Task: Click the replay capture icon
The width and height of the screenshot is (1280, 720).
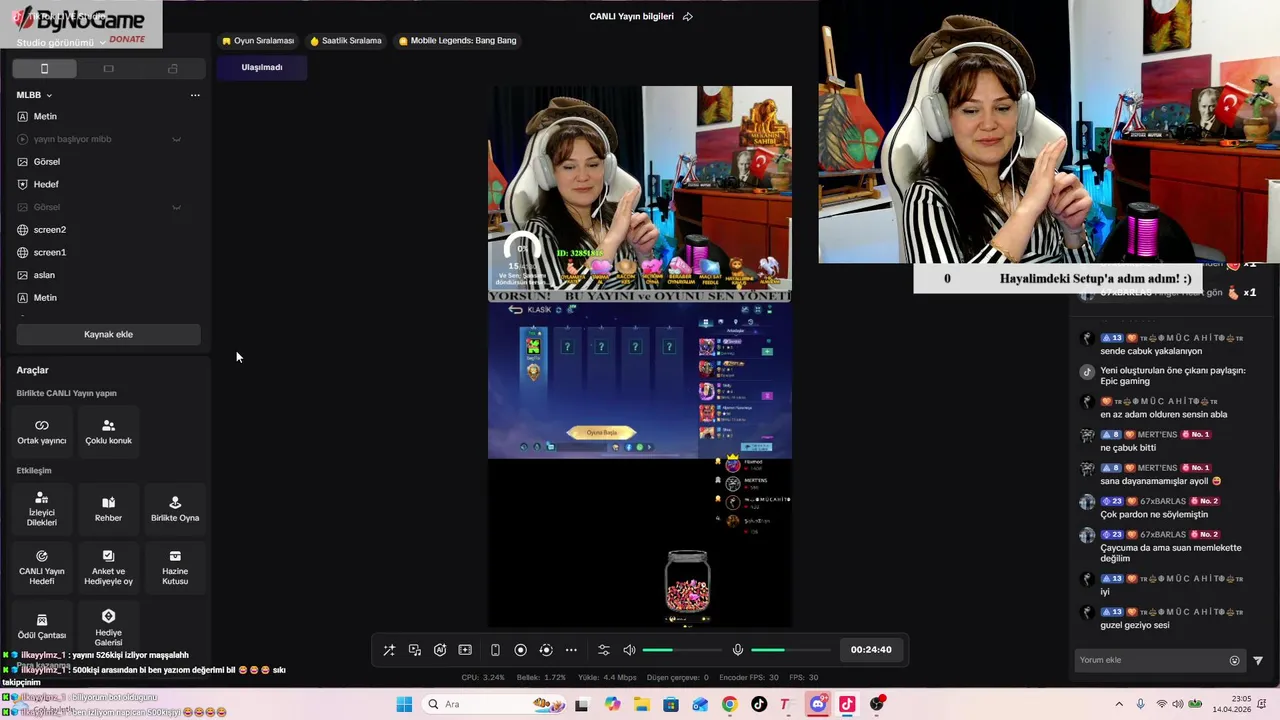Action: pyautogui.click(x=546, y=650)
